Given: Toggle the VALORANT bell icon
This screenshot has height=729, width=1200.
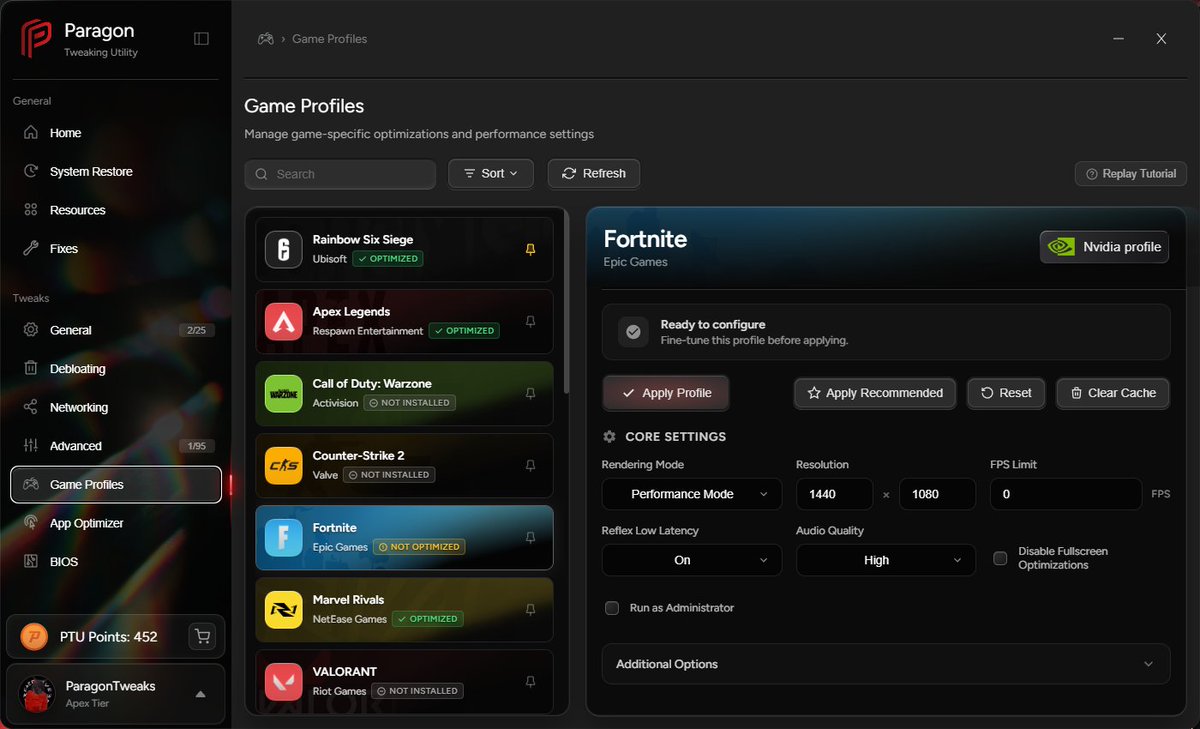Looking at the screenshot, I should pyautogui.click(x=531, y=682).
